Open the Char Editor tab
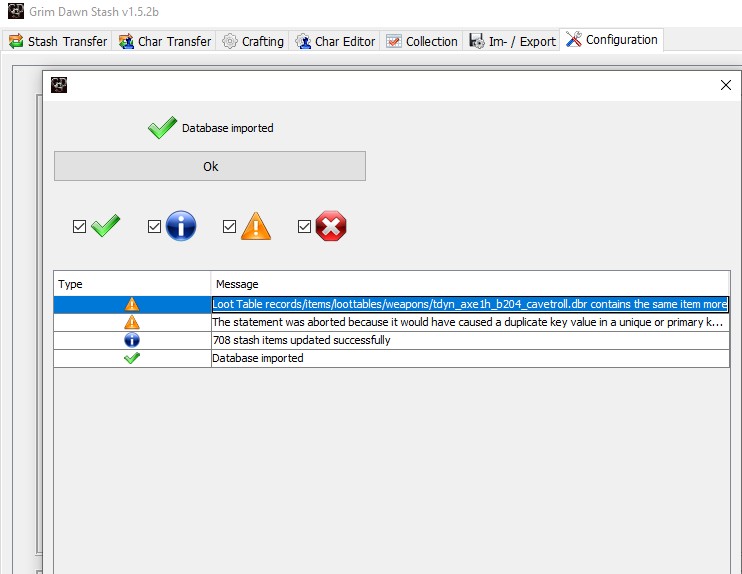742x574 pixels. click(x=335, y=41)
